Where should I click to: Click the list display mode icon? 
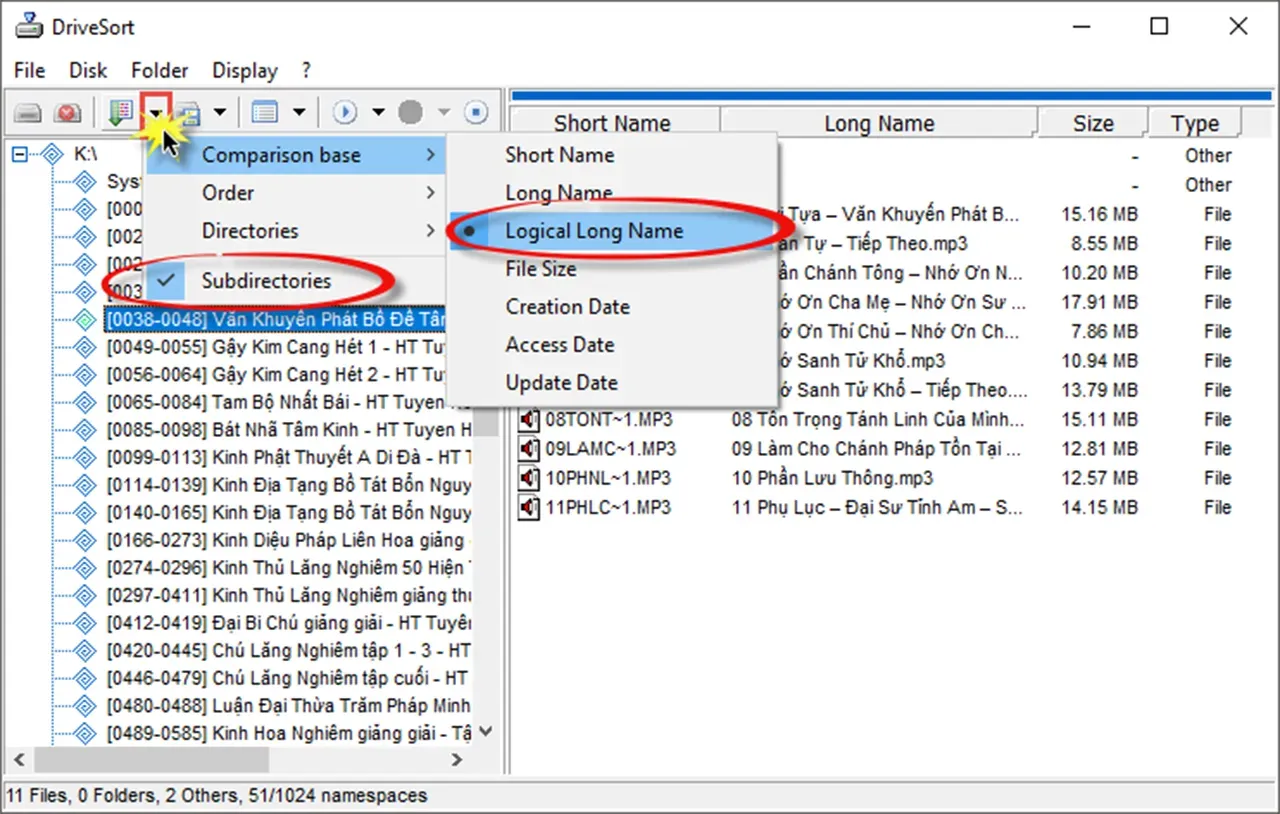[264, 112]
